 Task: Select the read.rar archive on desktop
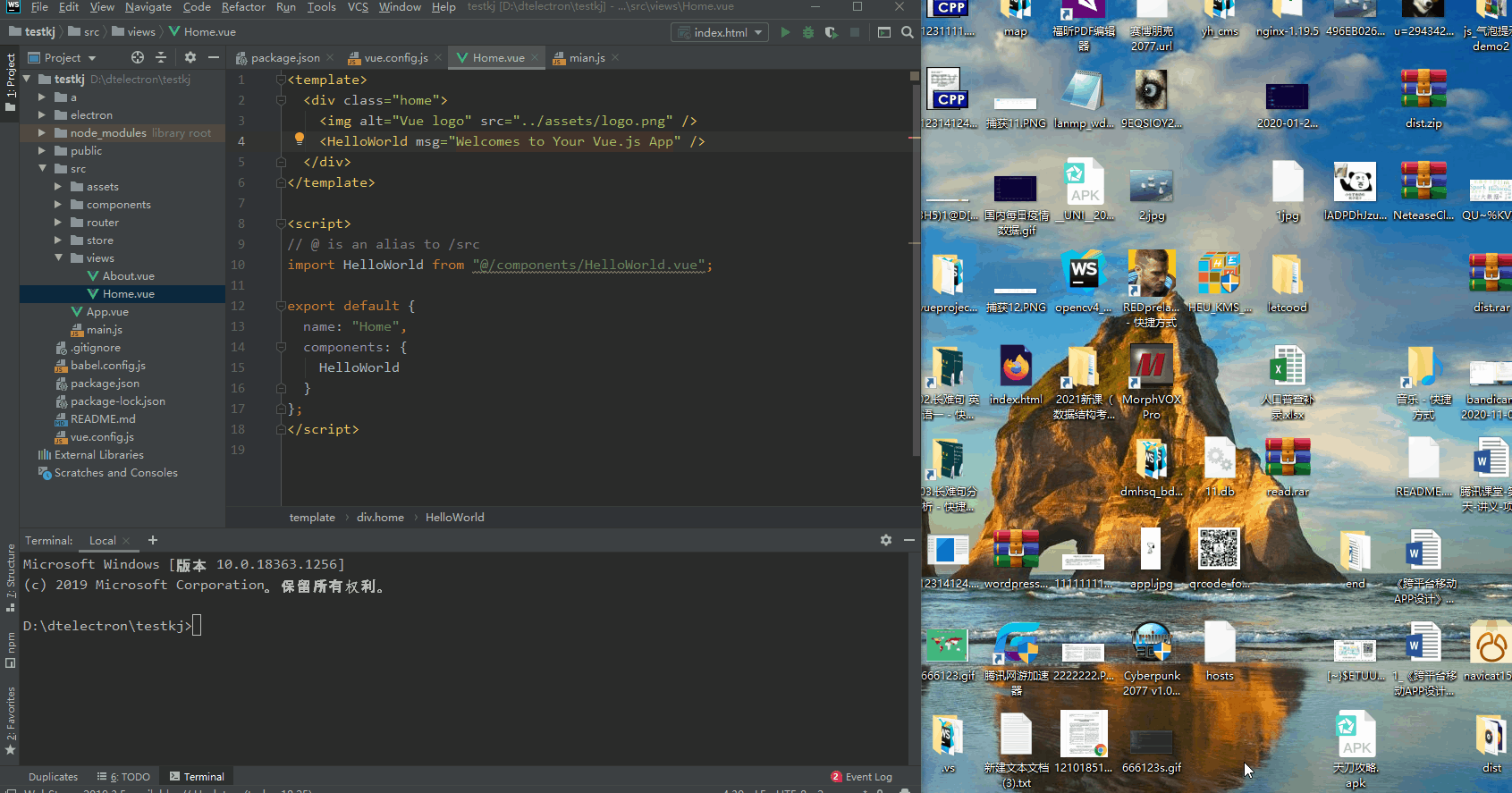point(1288,468)
